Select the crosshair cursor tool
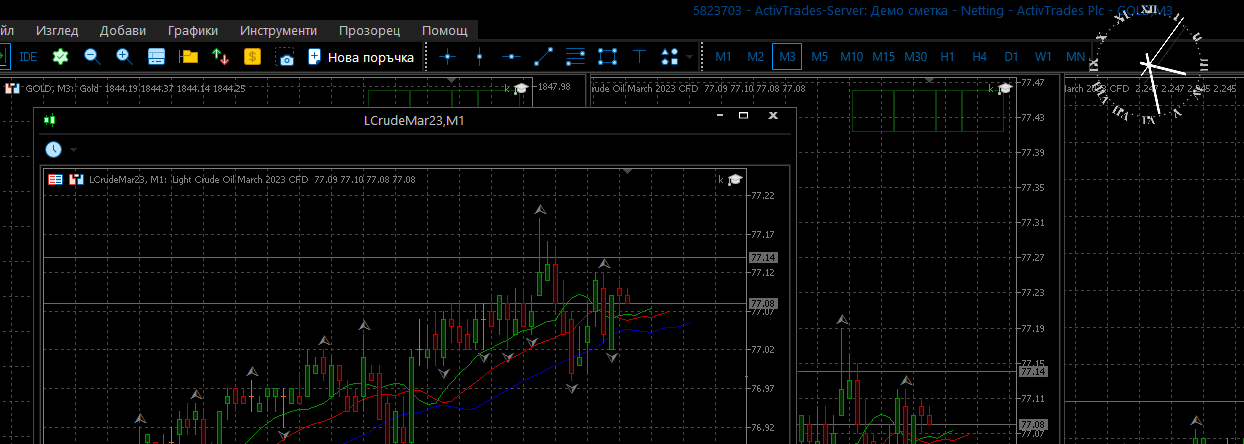Viewport: 1244px width, 444px height. point(447,57)
